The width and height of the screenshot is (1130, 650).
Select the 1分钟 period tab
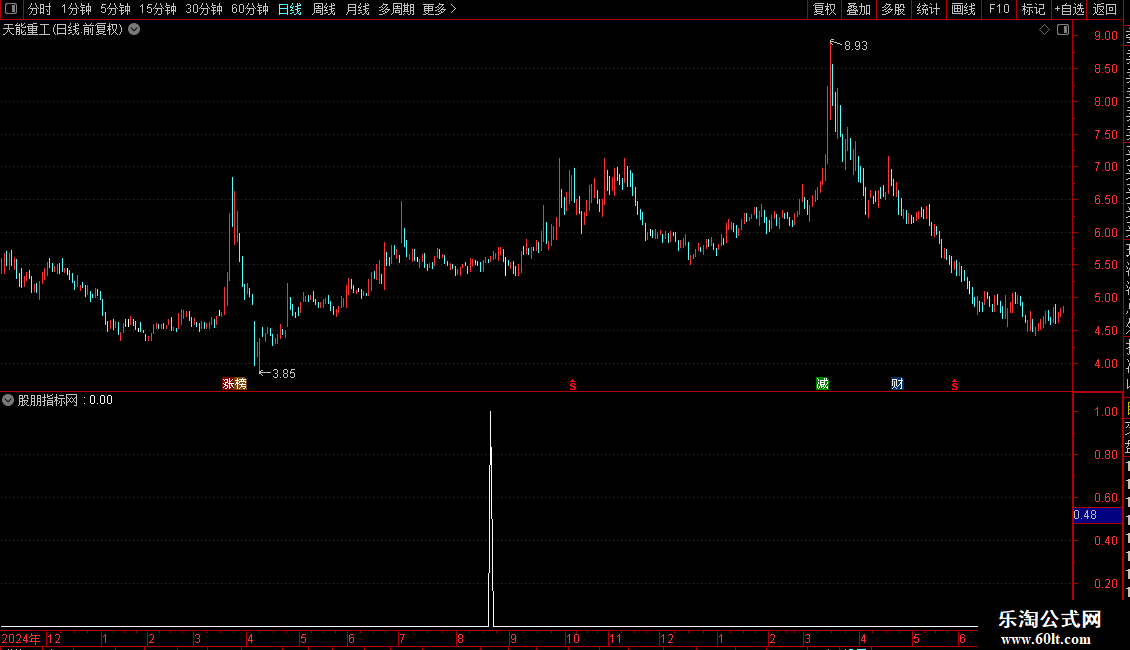[76, 9]
